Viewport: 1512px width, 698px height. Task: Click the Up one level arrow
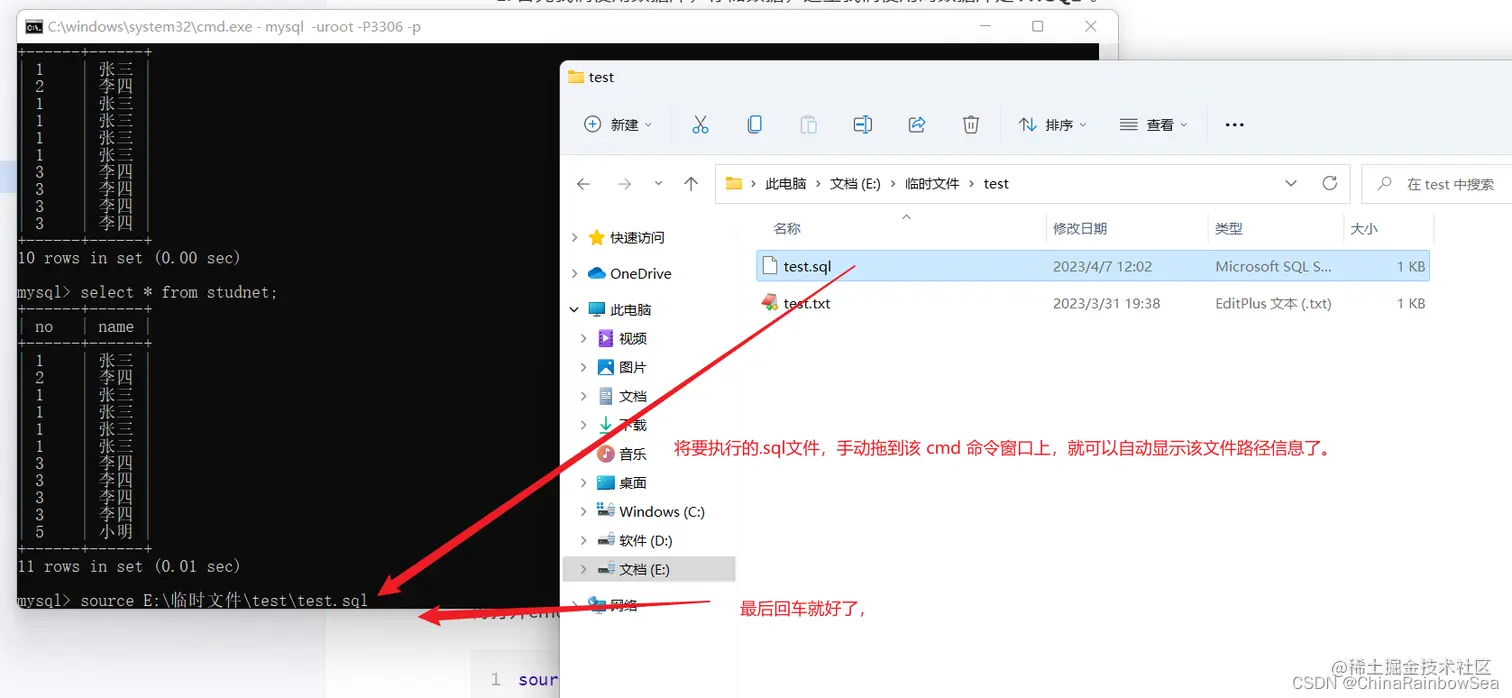tap(689, 183)
